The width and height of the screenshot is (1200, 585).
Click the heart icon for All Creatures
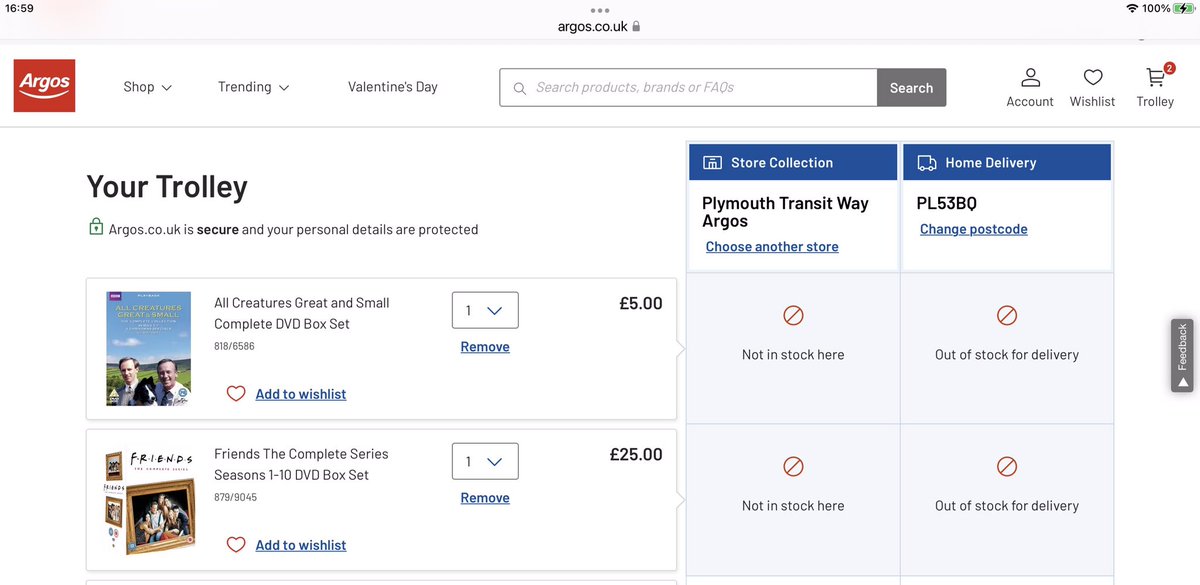(236, 394)
